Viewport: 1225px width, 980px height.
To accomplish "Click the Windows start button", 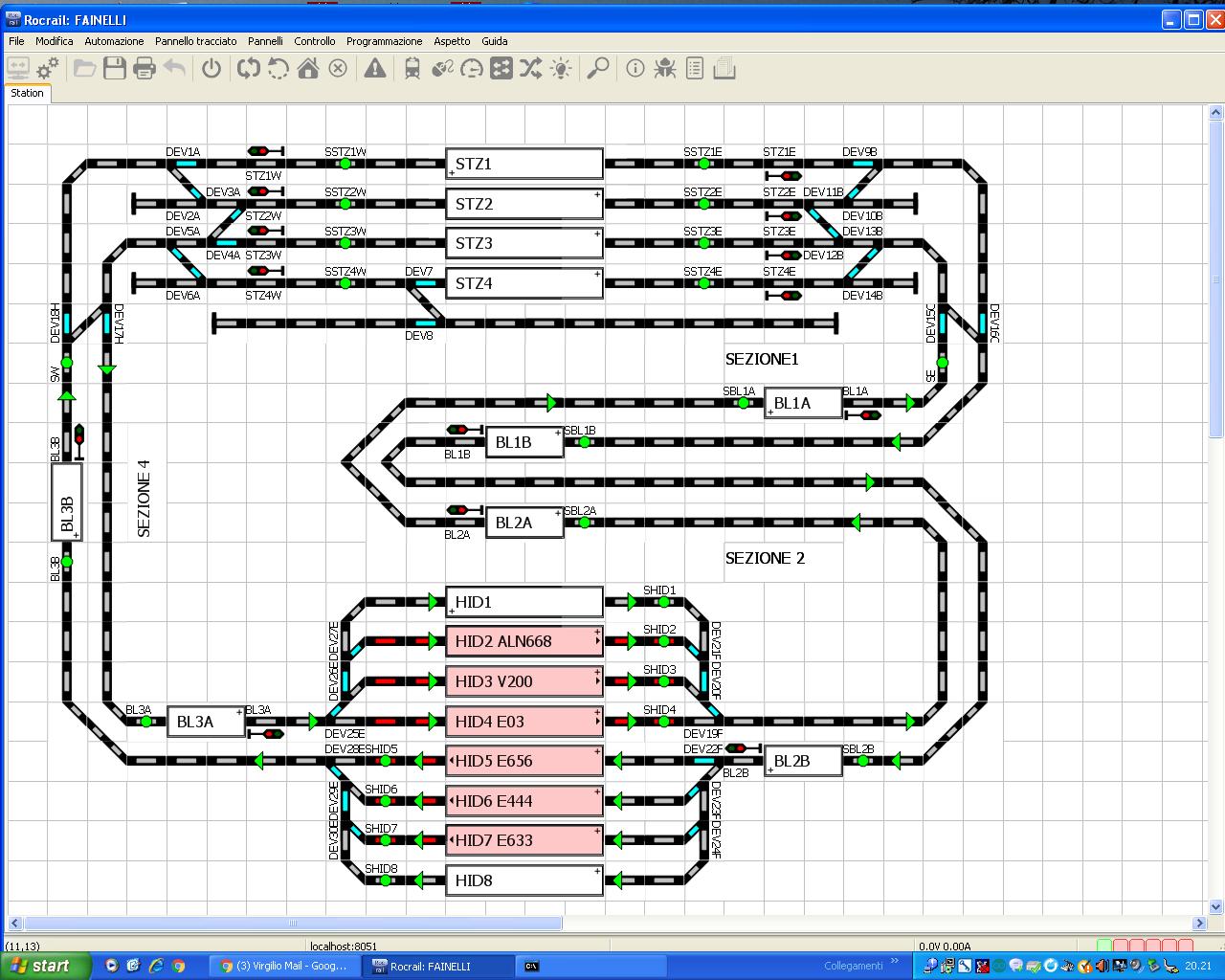I will pos(46,966).
